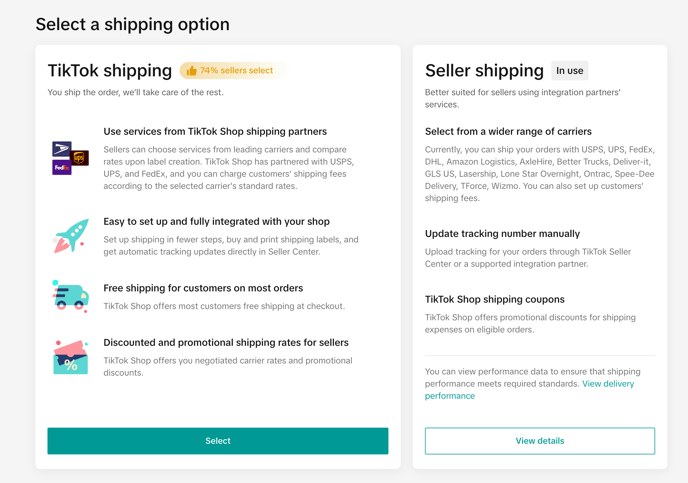Click the 74% sellers select badge
Screen dimensions: 688x483
[x=234, y=71]
